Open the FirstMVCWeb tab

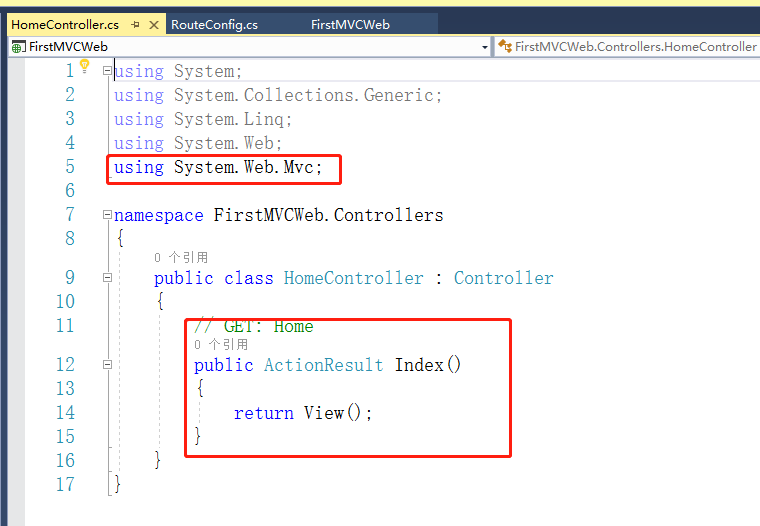click(350, 25)
